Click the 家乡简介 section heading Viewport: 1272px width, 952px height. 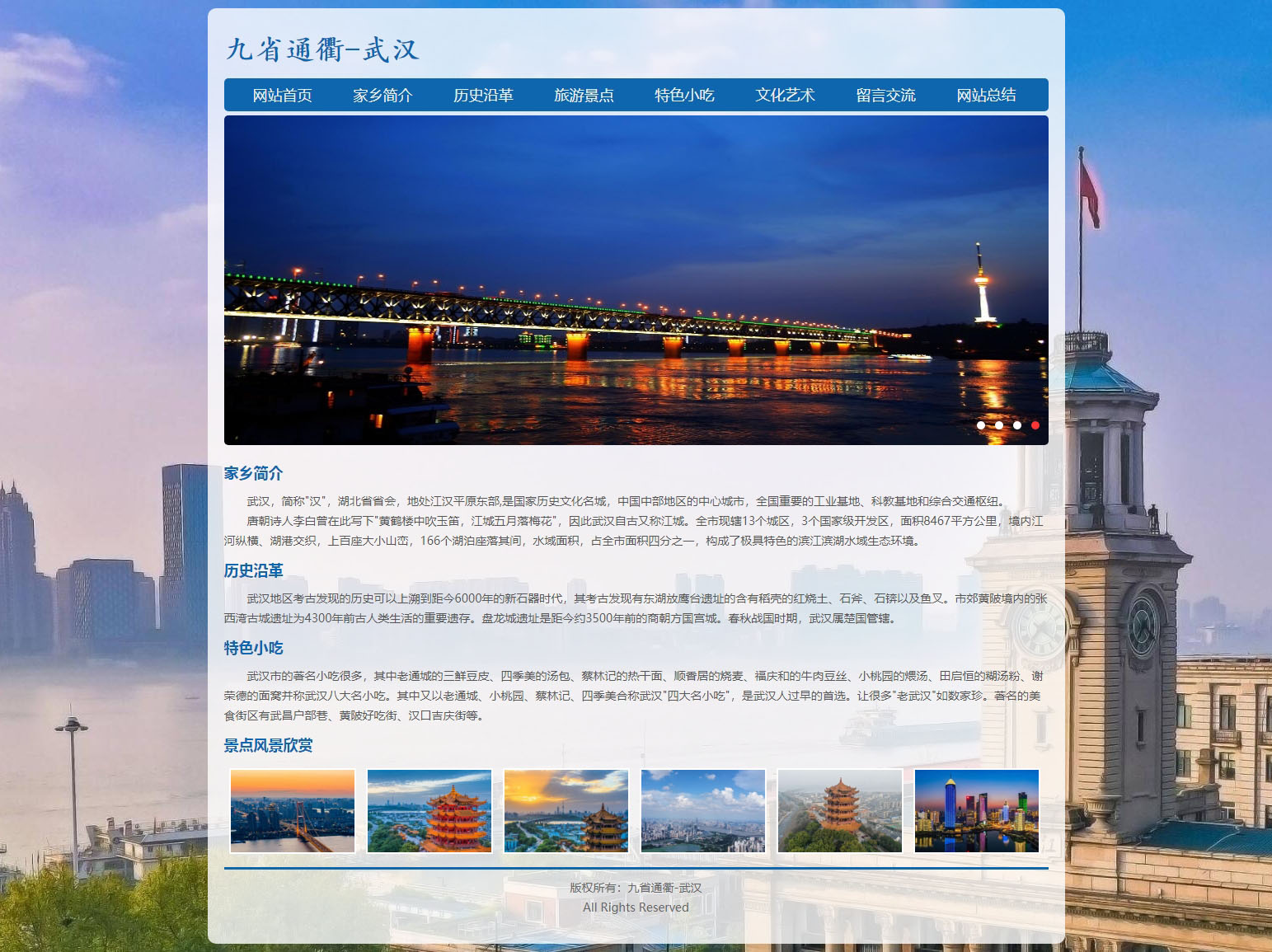pyautogui.click(x=253, y=473)
